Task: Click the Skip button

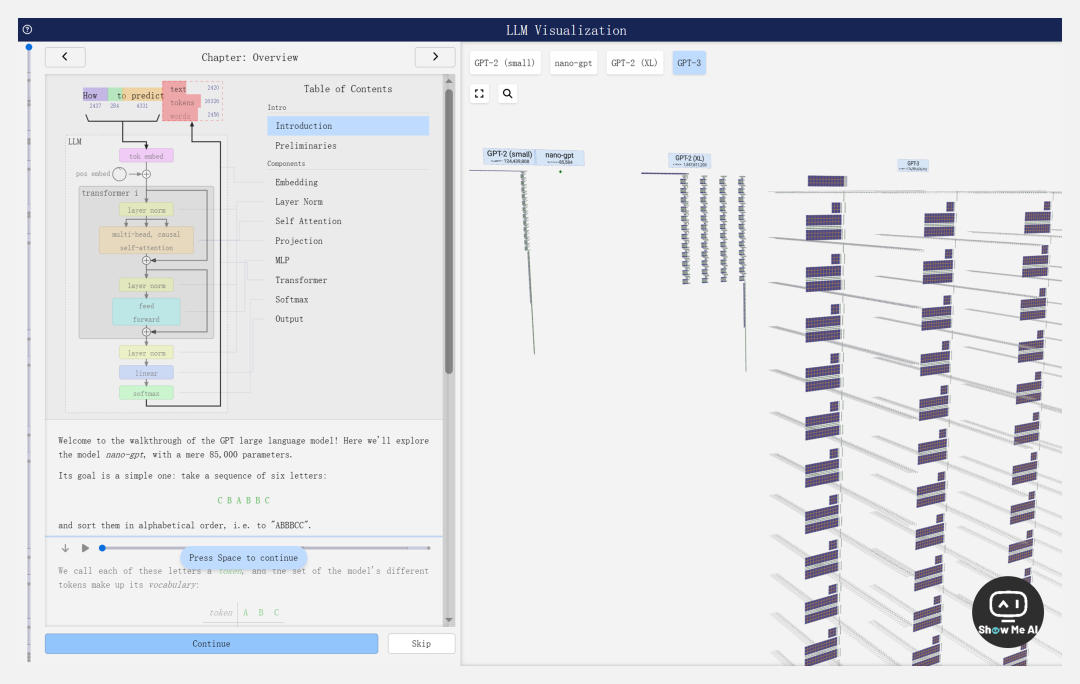Action: click(x=421, y=643)
